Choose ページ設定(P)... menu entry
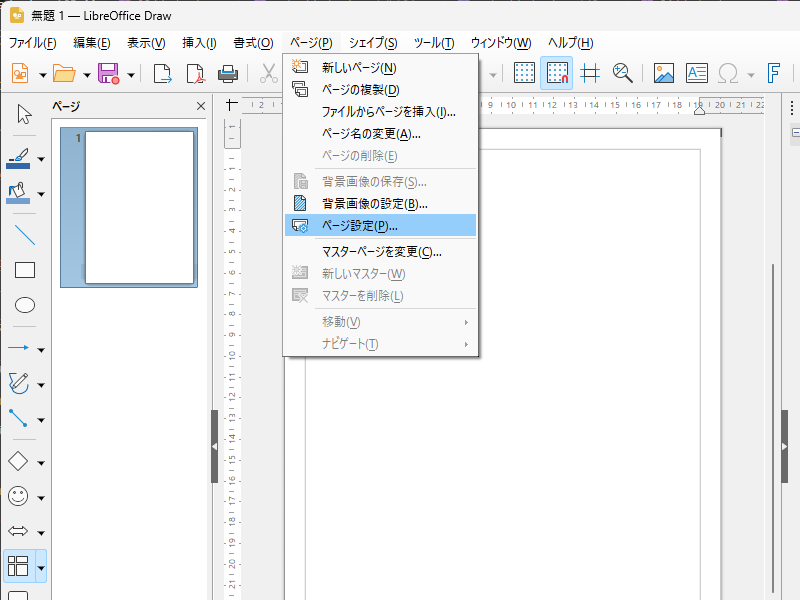 (x=381, y=226)
